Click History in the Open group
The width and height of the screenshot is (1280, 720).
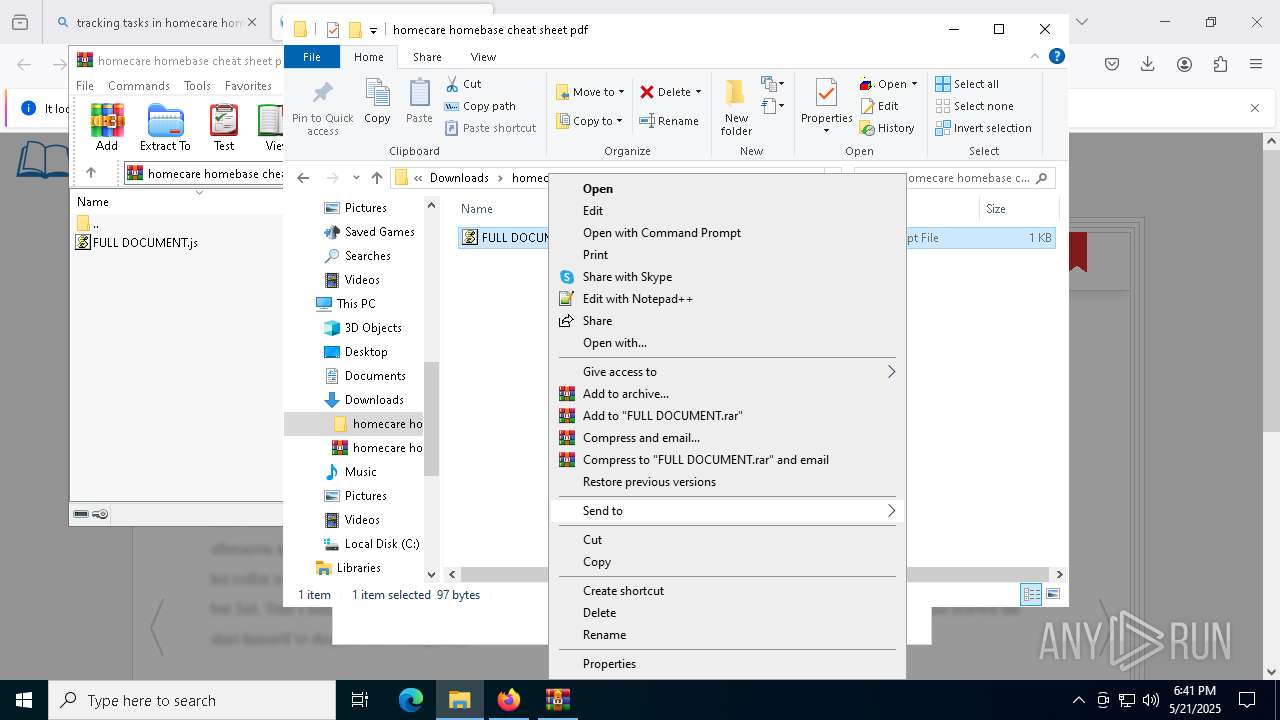click(x=887, y=128)
